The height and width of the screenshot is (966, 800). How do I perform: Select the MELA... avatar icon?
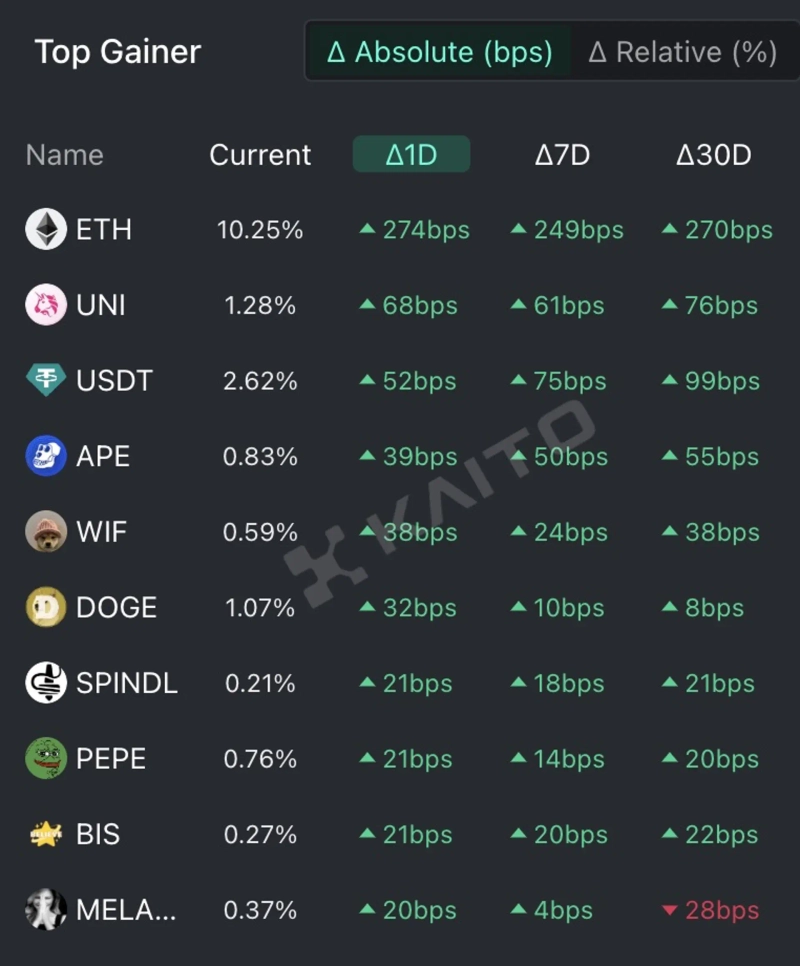click(x=46, y=910)
